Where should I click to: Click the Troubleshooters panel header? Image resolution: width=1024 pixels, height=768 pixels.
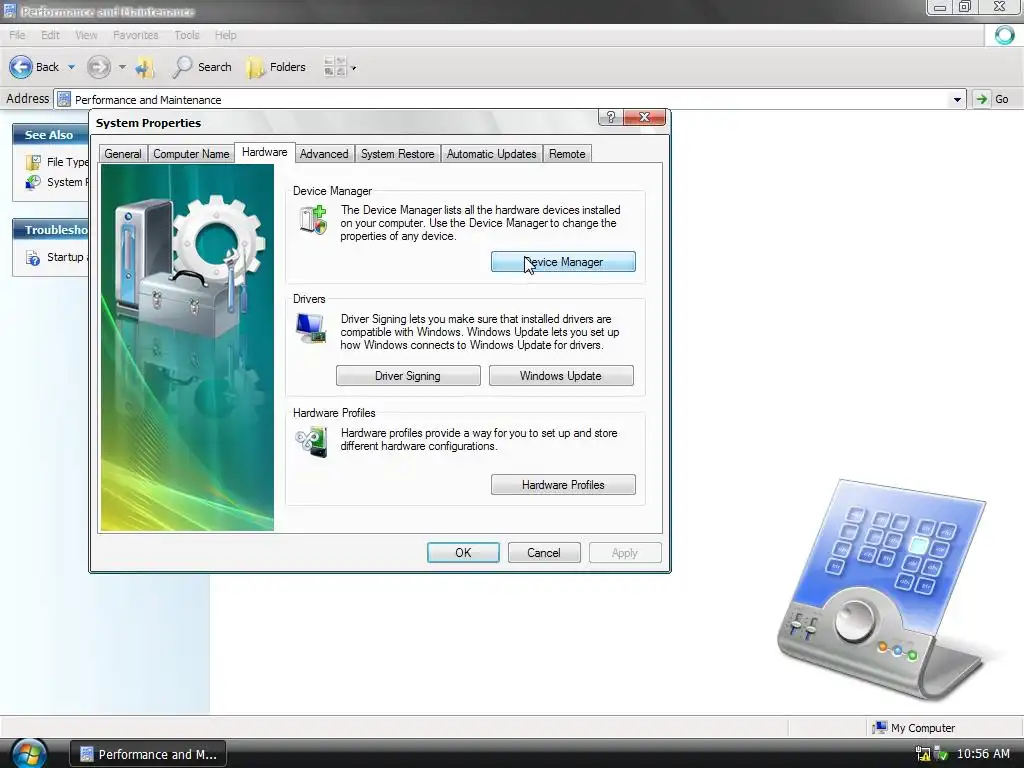tap(50, 230)
